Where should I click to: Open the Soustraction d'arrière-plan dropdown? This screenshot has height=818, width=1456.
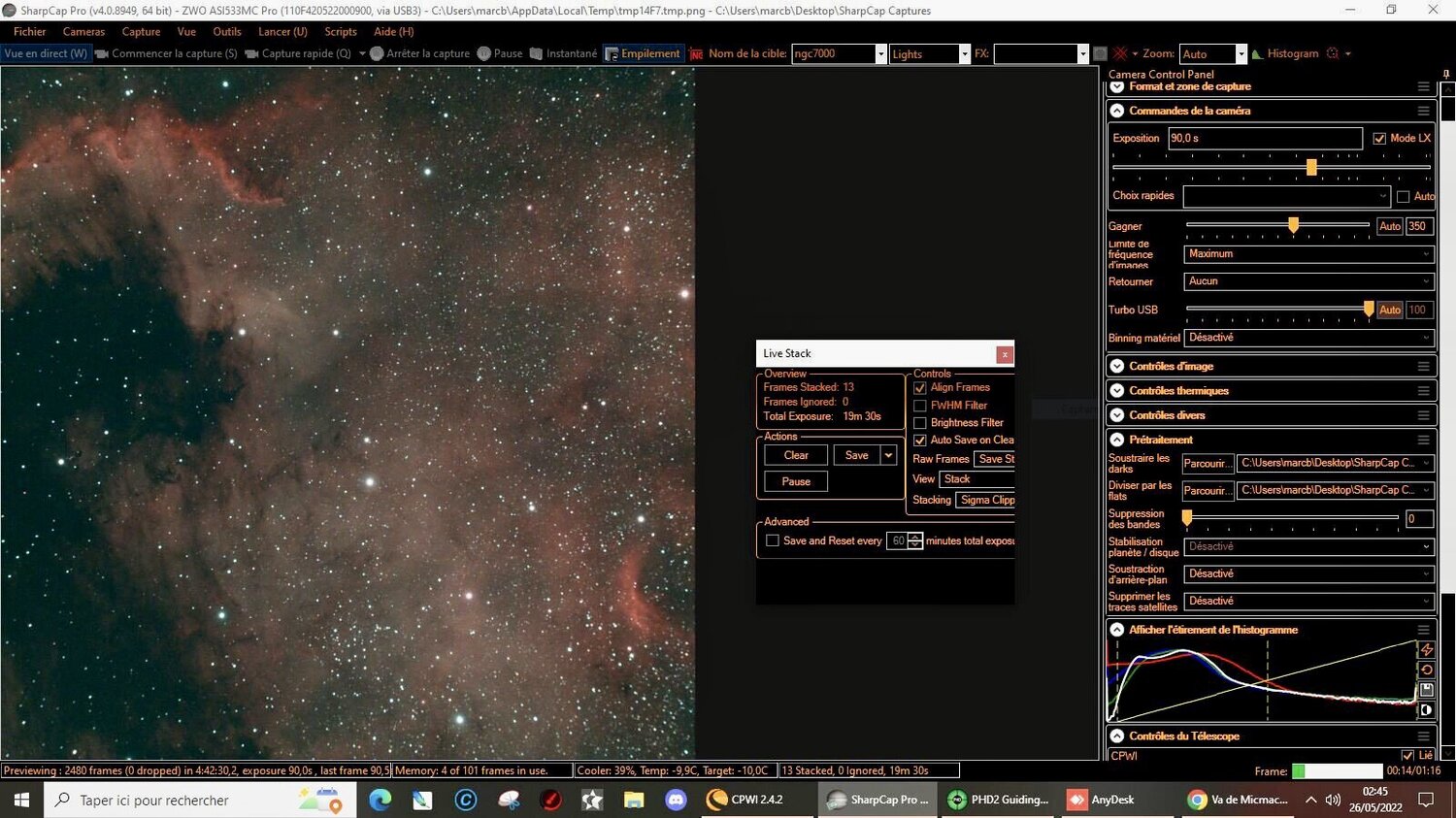click(x=1308, y=573)
